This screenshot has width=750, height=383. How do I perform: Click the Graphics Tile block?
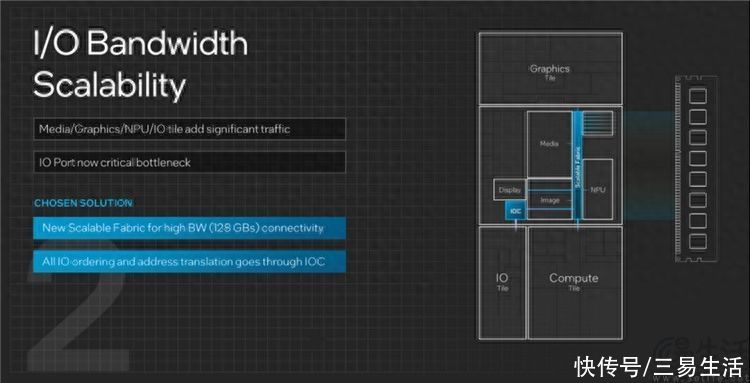tap(550, 68)
